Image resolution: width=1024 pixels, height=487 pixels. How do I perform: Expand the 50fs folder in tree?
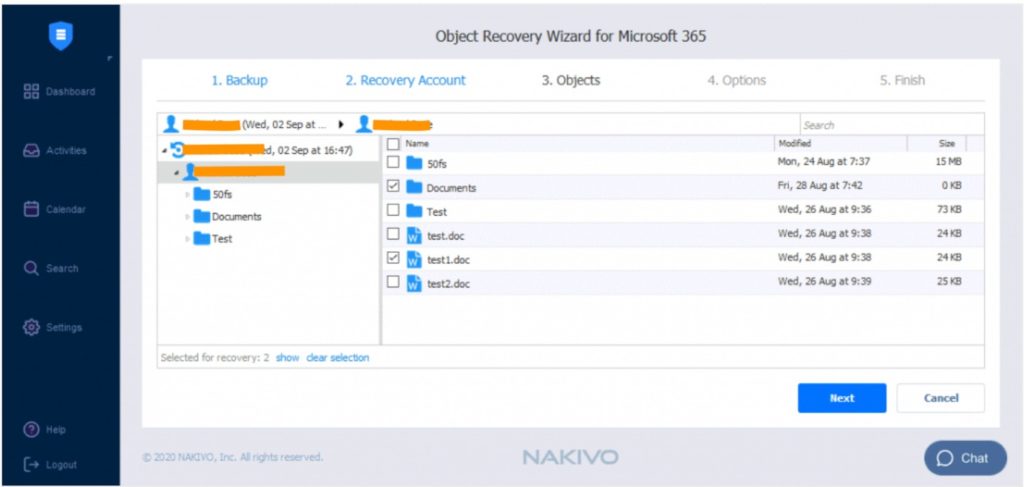[187, 195]
